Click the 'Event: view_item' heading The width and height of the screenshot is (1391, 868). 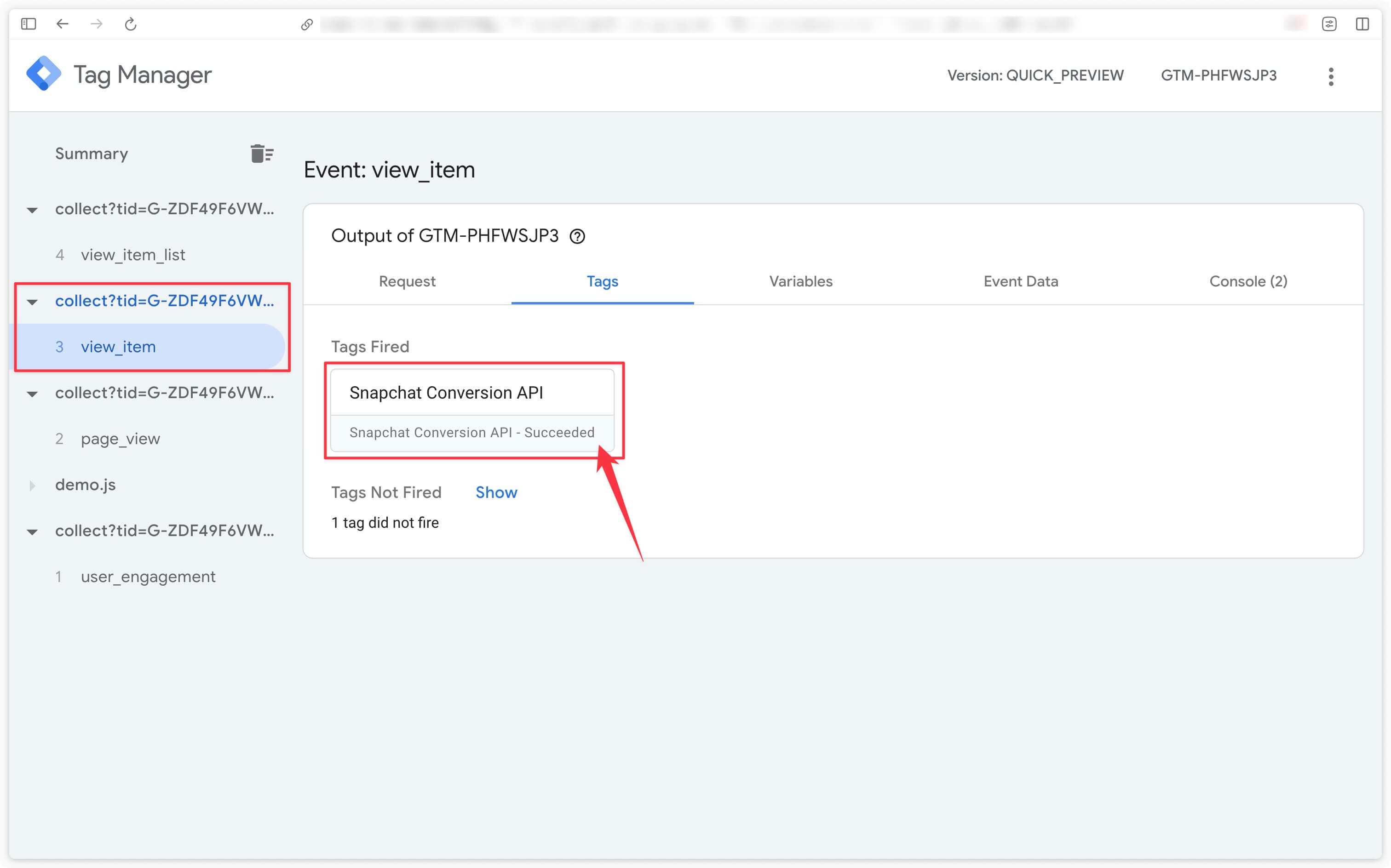389,170
